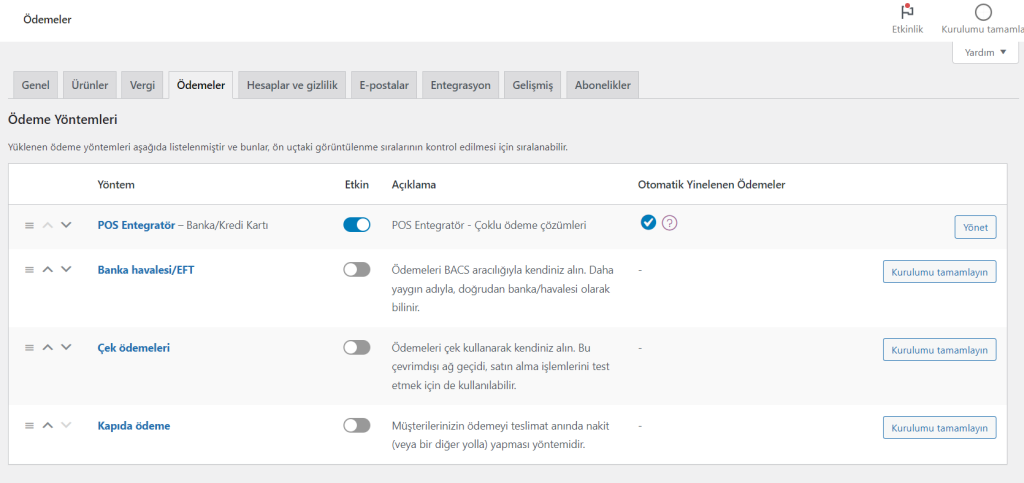Open the Hesaplar ve gizlilik tab
The width and height of the screenshot is (1024, 483).
click(x=296, y=85)
